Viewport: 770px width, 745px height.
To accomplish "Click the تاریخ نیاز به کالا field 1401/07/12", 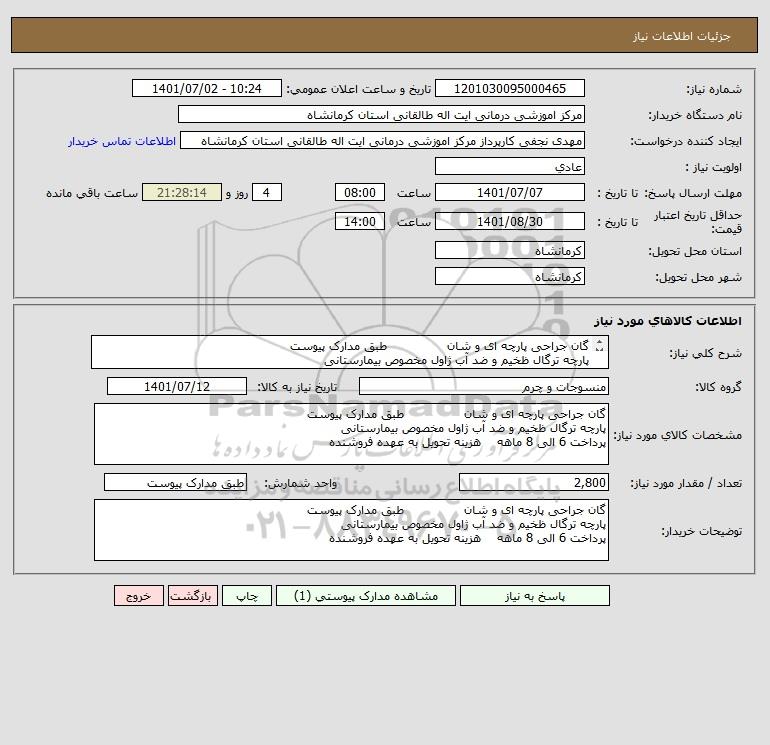I will (177, 386).
